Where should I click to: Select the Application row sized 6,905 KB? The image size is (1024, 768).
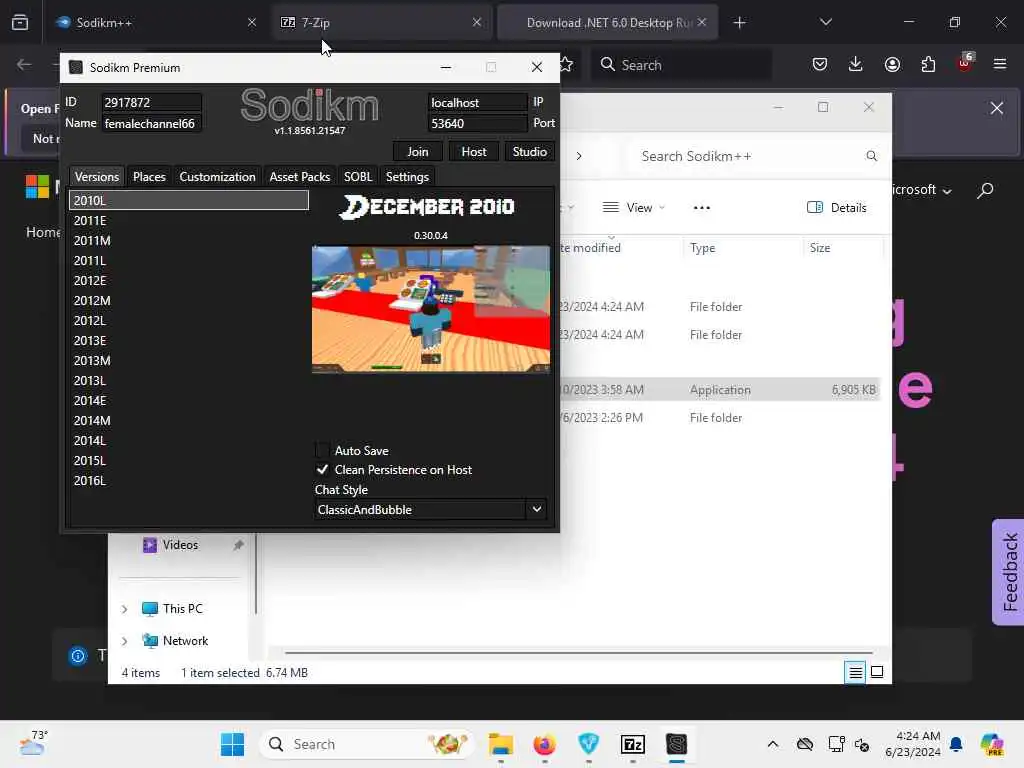click(x=720, y=390)
